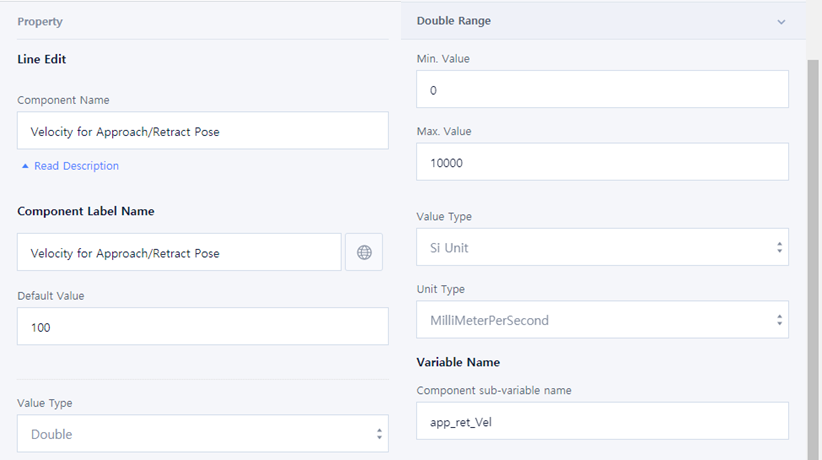Click the Component Name text field

coord(202,131)
